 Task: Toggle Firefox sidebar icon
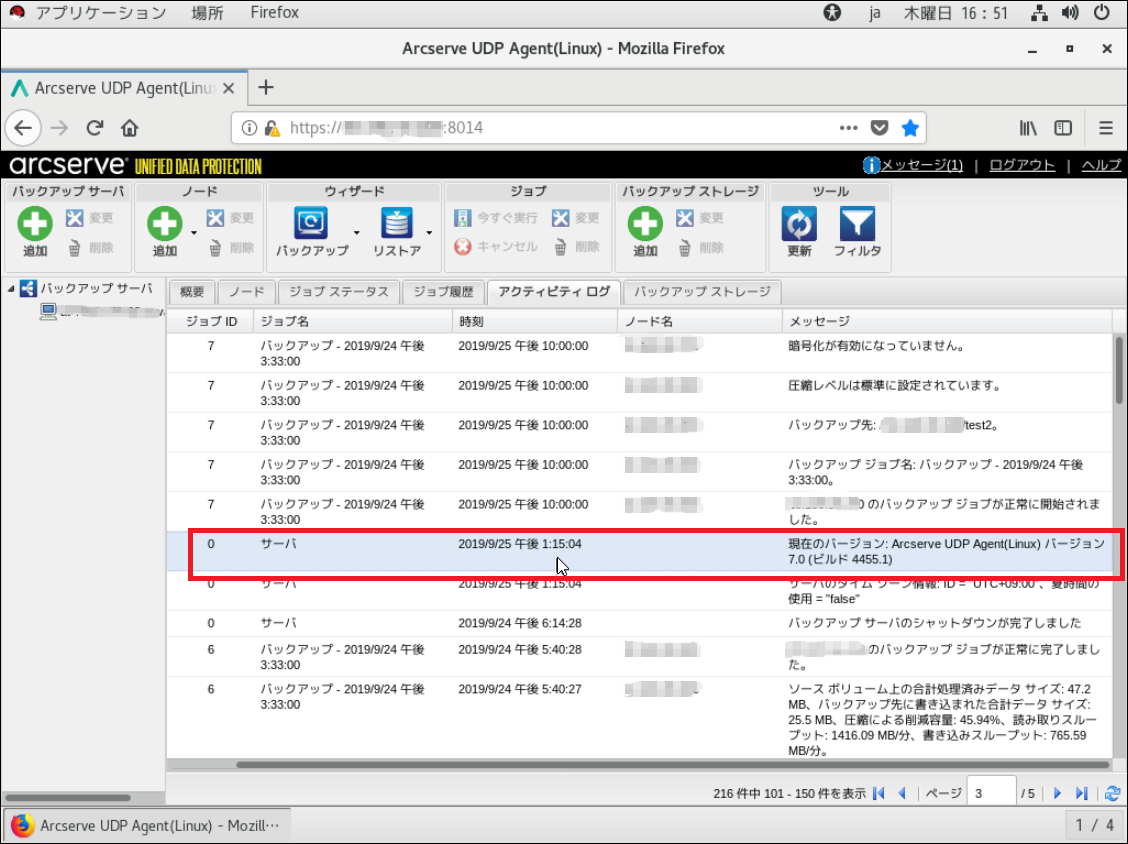tap(1063, 128)
